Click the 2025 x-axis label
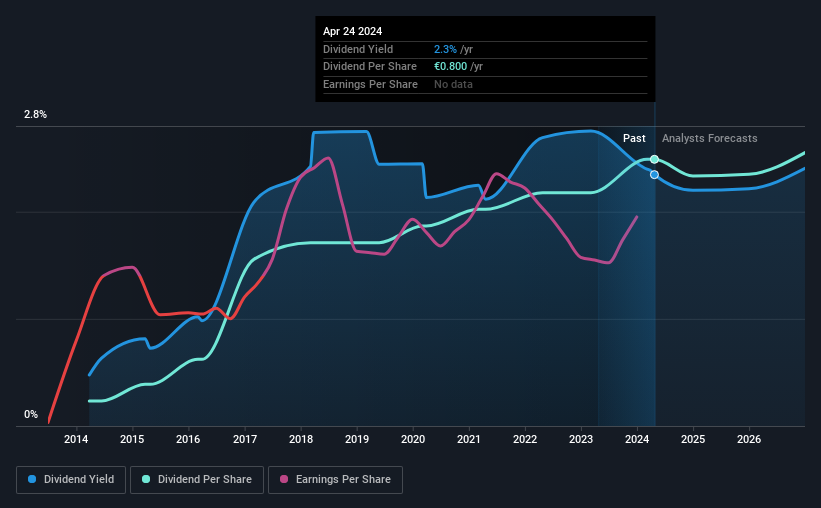821x508 pixels. point(693,439)
